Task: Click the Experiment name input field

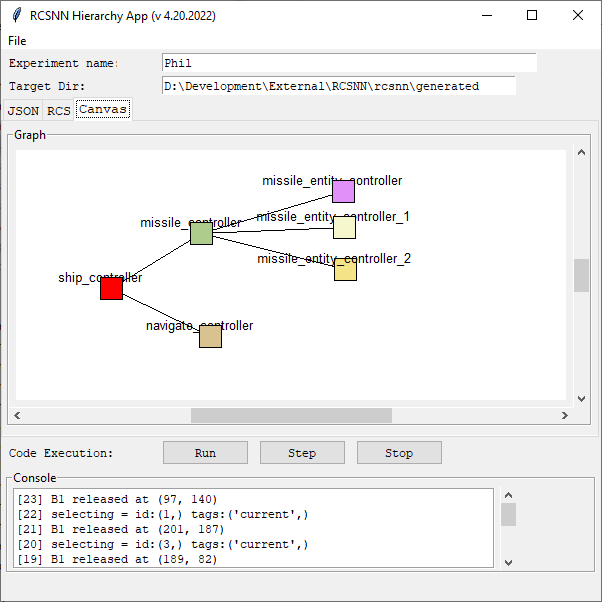Action: [348, 63]
